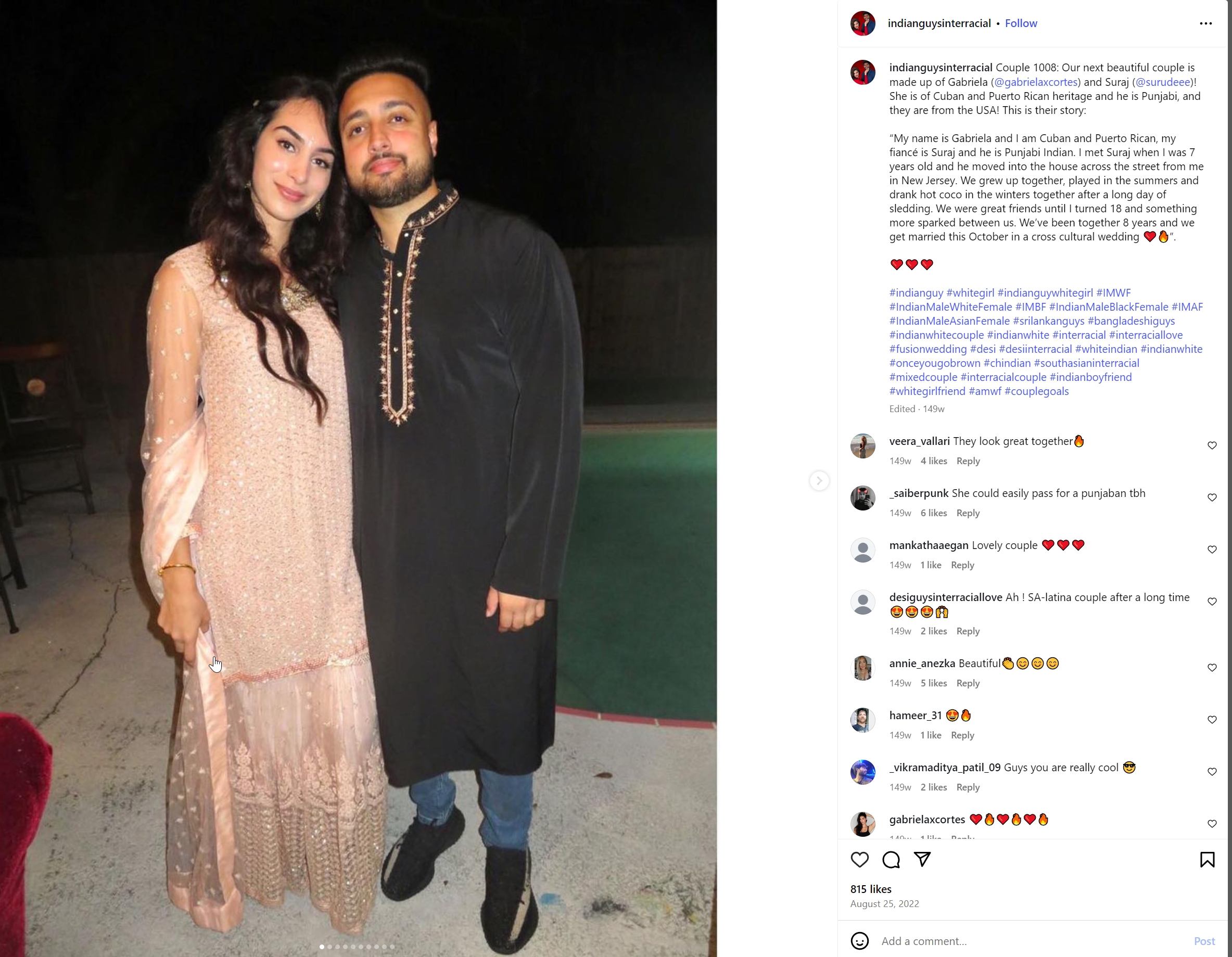View the 815 likes list
The width and height of the screenshot is (1232, 957).
point(871,889)
